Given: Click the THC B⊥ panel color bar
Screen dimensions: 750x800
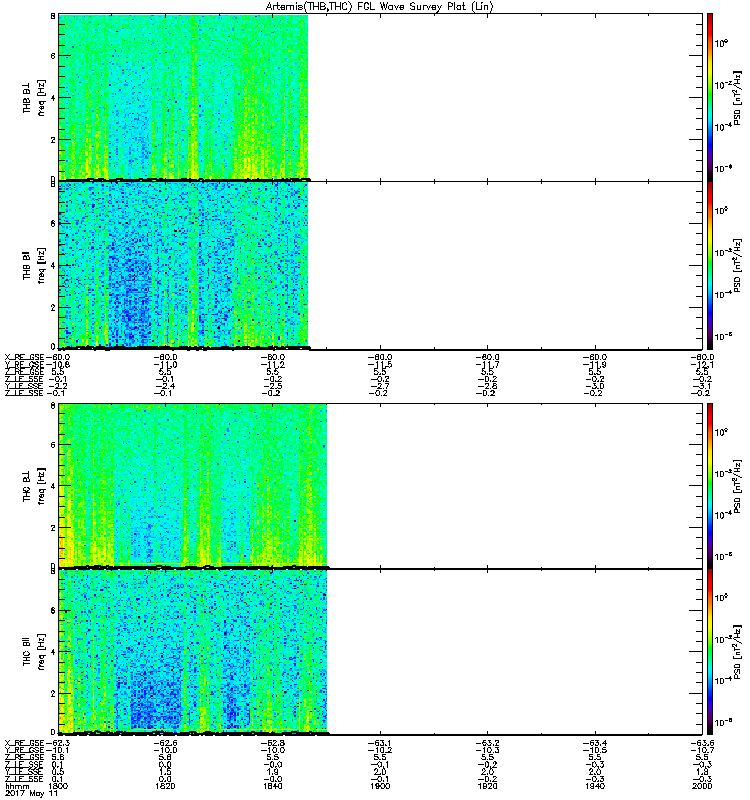Looking at the screenshot, I should coord(710,486).
